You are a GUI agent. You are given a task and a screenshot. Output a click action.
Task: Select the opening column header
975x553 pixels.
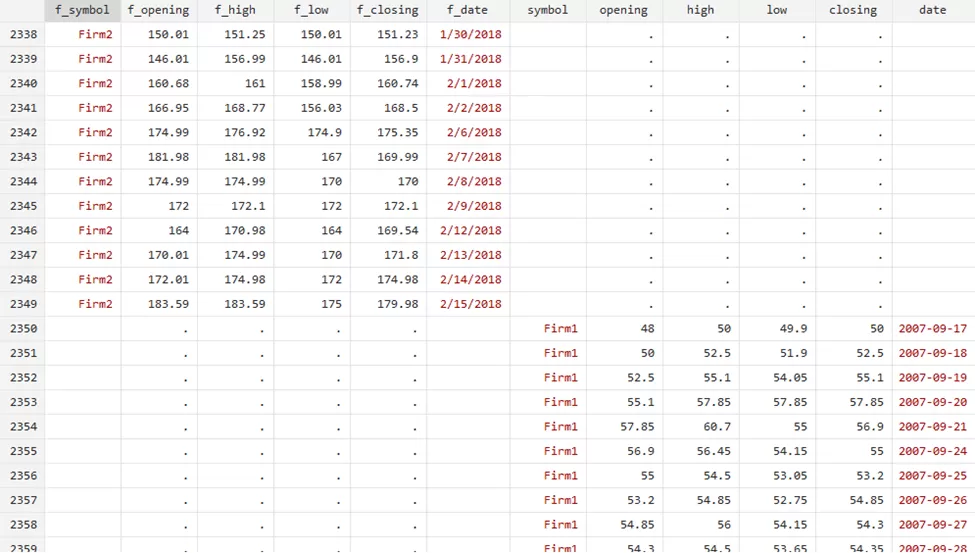point(624,11)
